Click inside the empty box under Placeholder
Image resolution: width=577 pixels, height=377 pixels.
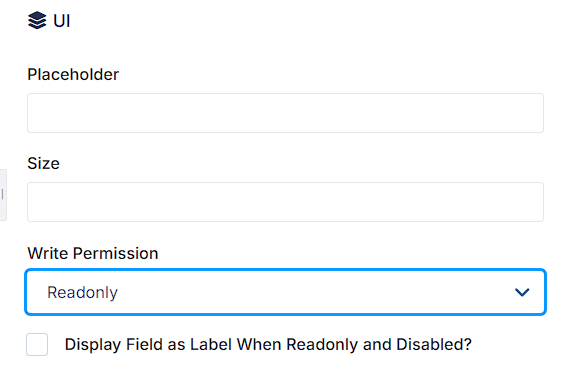coord(285,113)
